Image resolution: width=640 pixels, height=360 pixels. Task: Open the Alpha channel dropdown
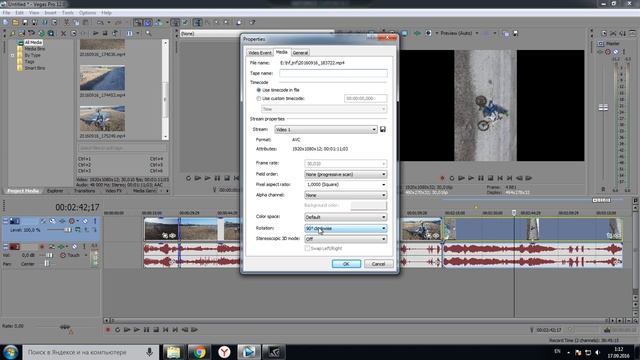click(345, 195)
